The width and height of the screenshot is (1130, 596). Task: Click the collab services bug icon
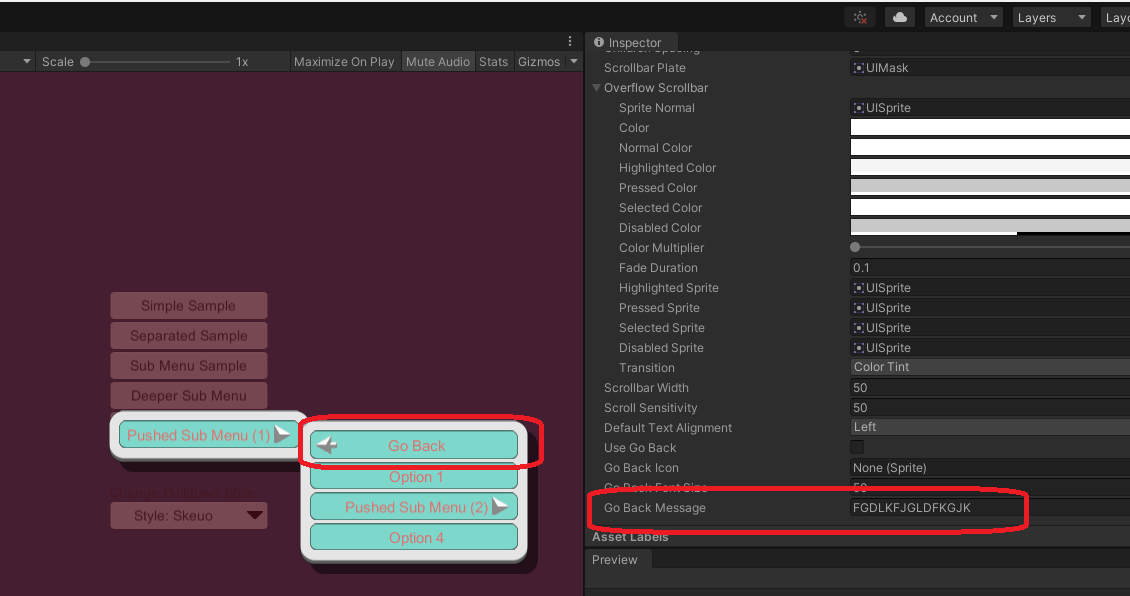(860, 17)
